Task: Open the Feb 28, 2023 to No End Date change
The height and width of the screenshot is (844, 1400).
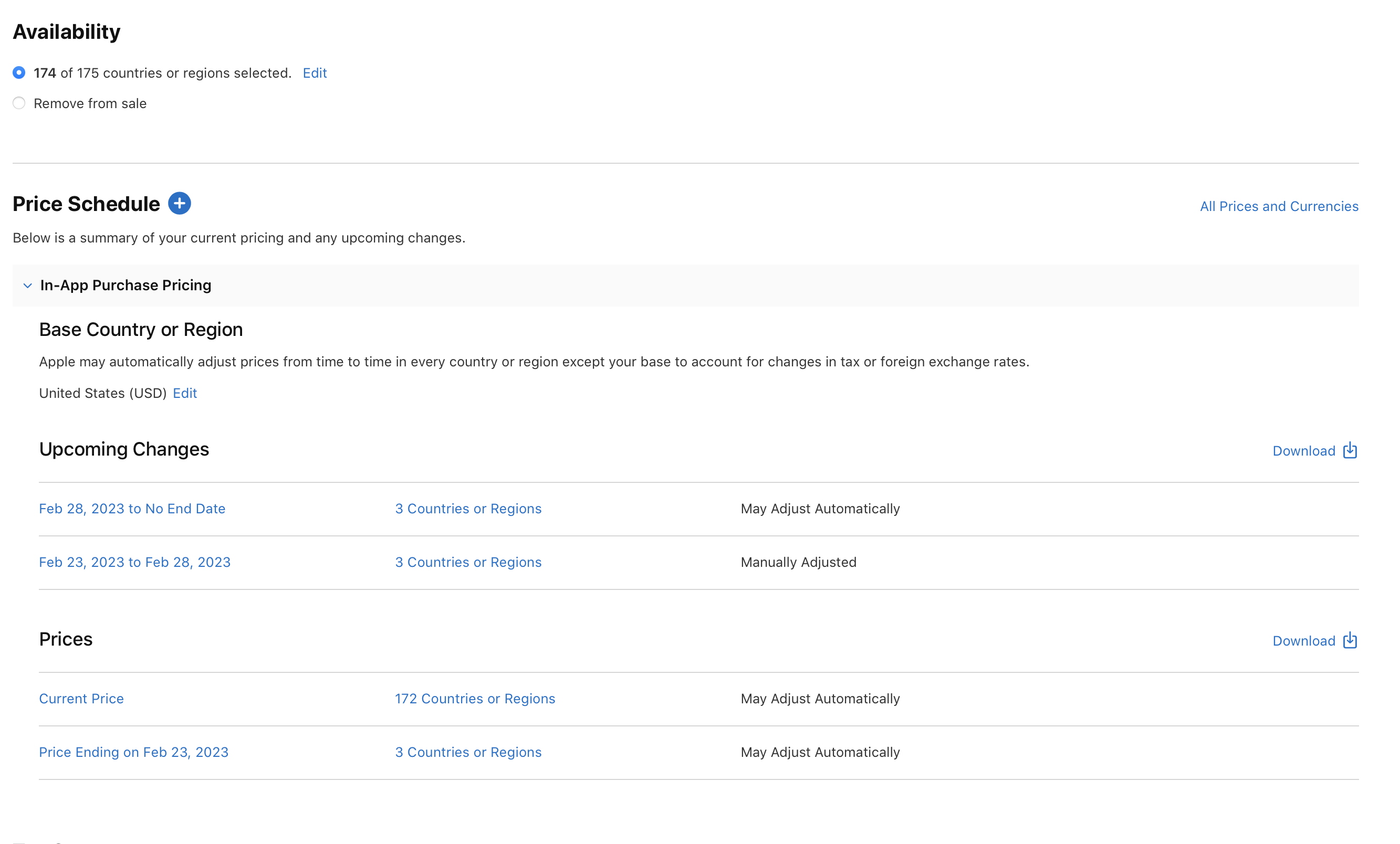Action: pyautogui.click(x=132, y=508)
